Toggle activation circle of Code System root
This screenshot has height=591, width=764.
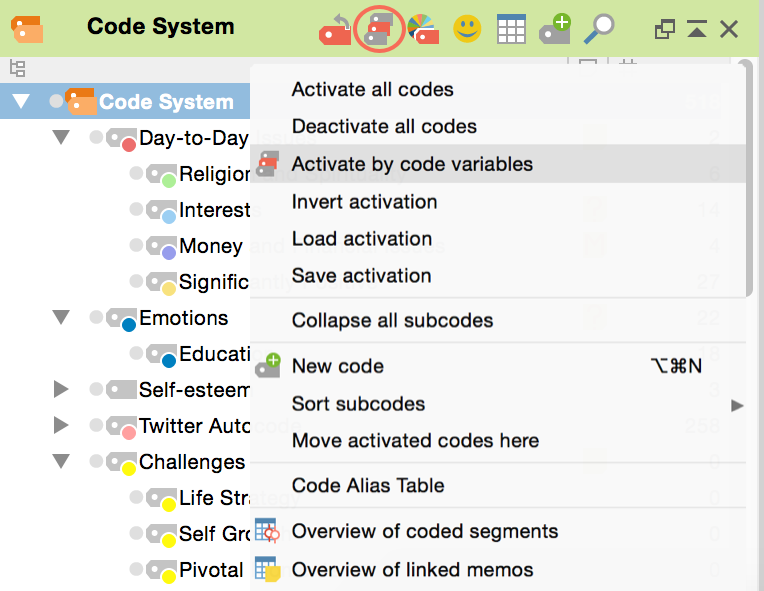(x=57, y=101)
